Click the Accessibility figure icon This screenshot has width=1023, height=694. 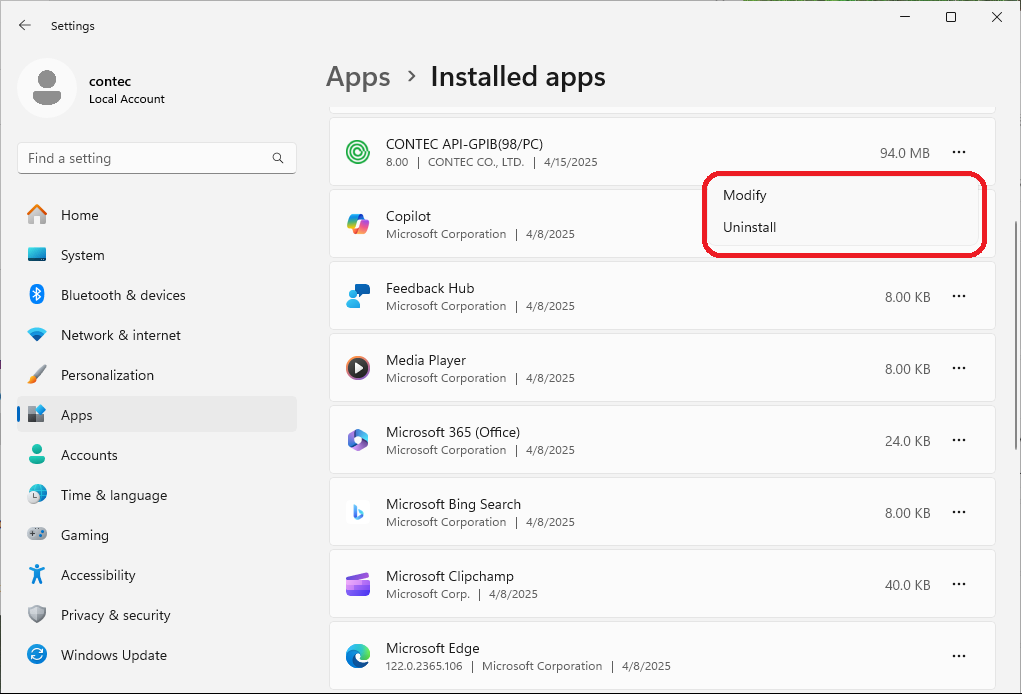coord(37,575)
